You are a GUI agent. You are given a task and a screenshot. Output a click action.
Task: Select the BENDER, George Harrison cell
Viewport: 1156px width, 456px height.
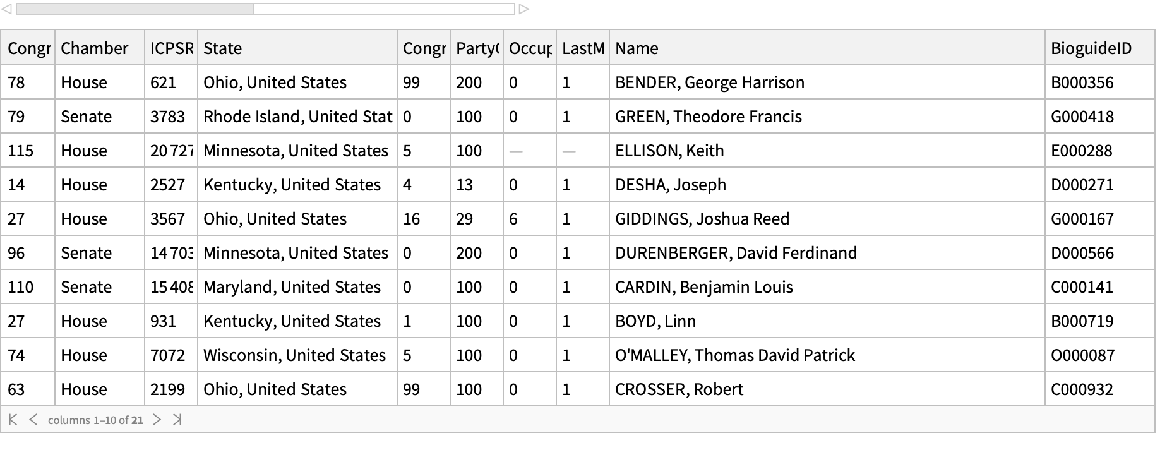(710, 83)
